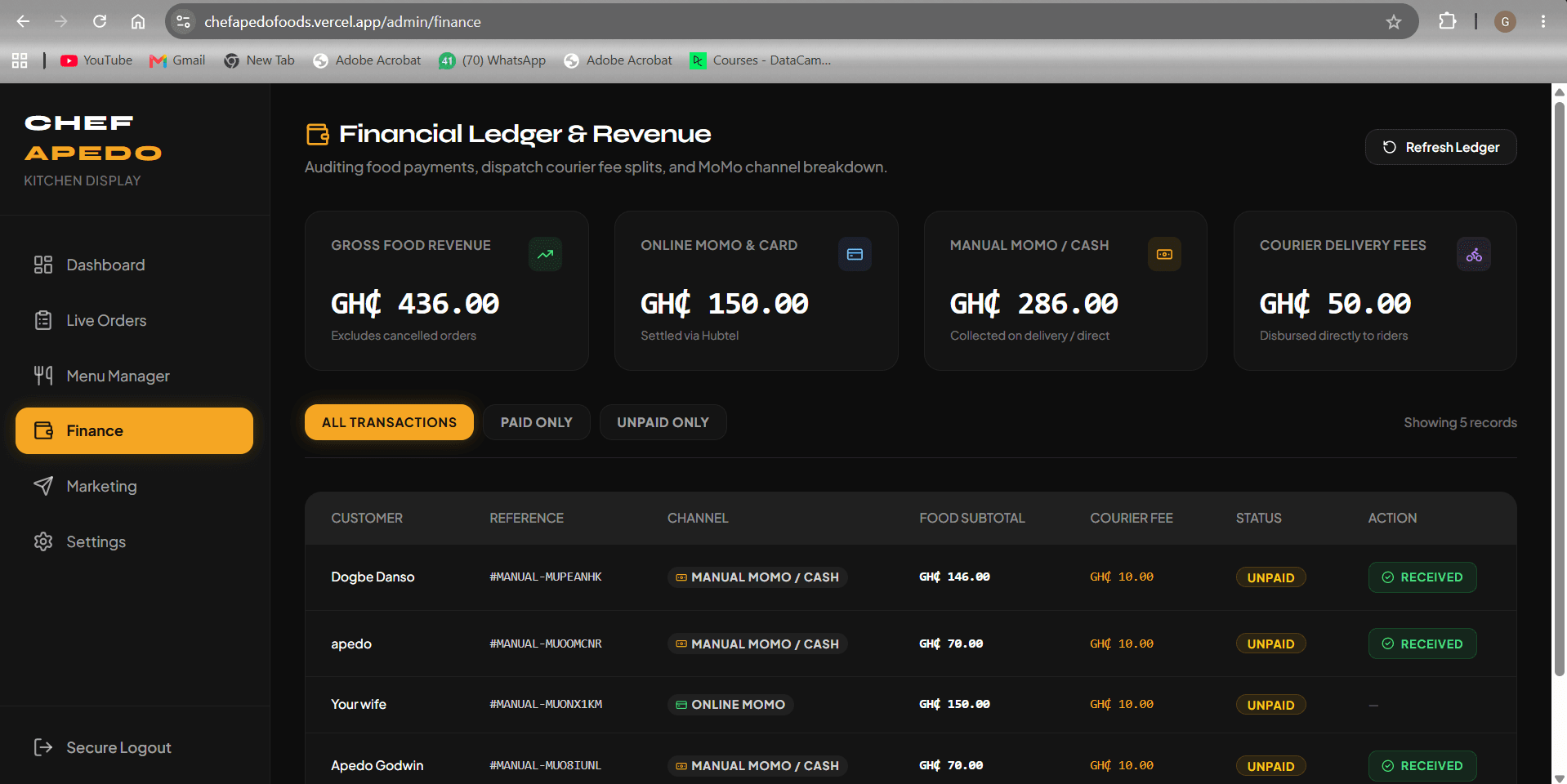Select the Finance sidebar item
This screenshot has height=784, width=1567.
point(134,430)
